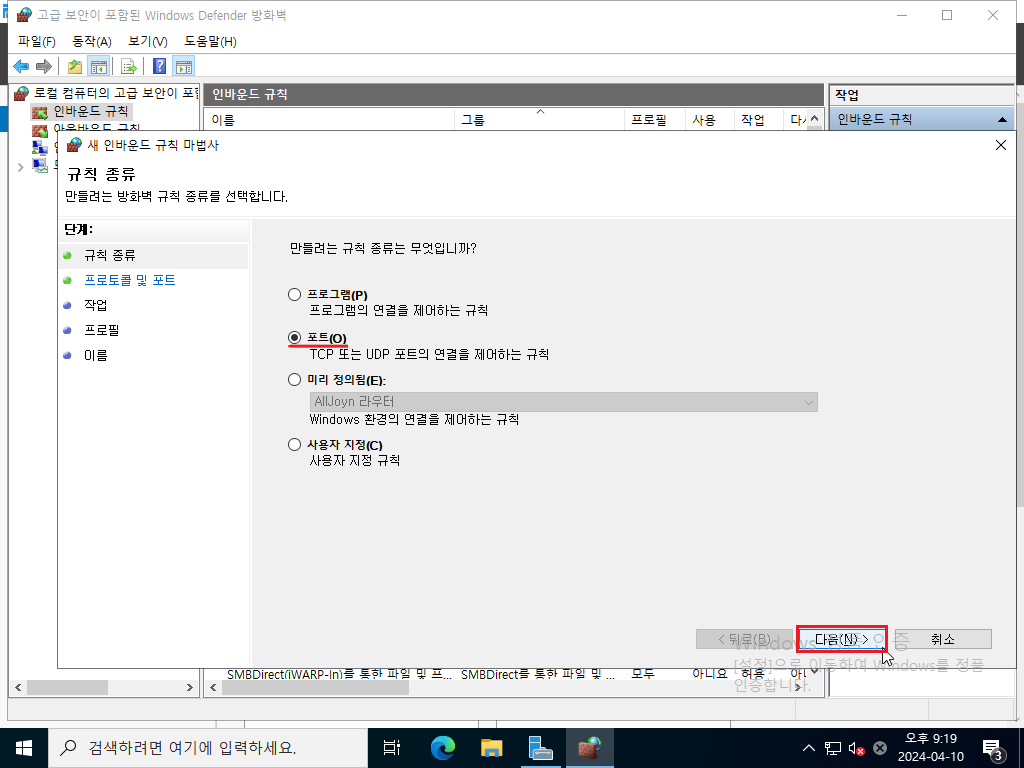Select the 미리 정의됨(E) radio button
This screenshot has width=1024, height=768.
coord(295,379)
